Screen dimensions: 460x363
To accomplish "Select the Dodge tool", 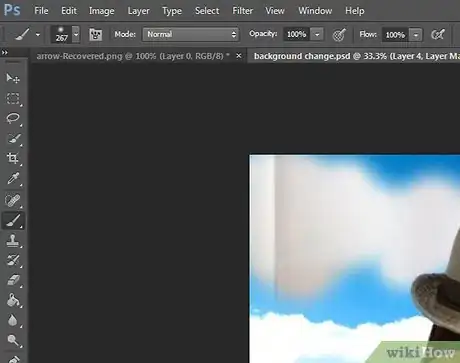I will (13, 340).
